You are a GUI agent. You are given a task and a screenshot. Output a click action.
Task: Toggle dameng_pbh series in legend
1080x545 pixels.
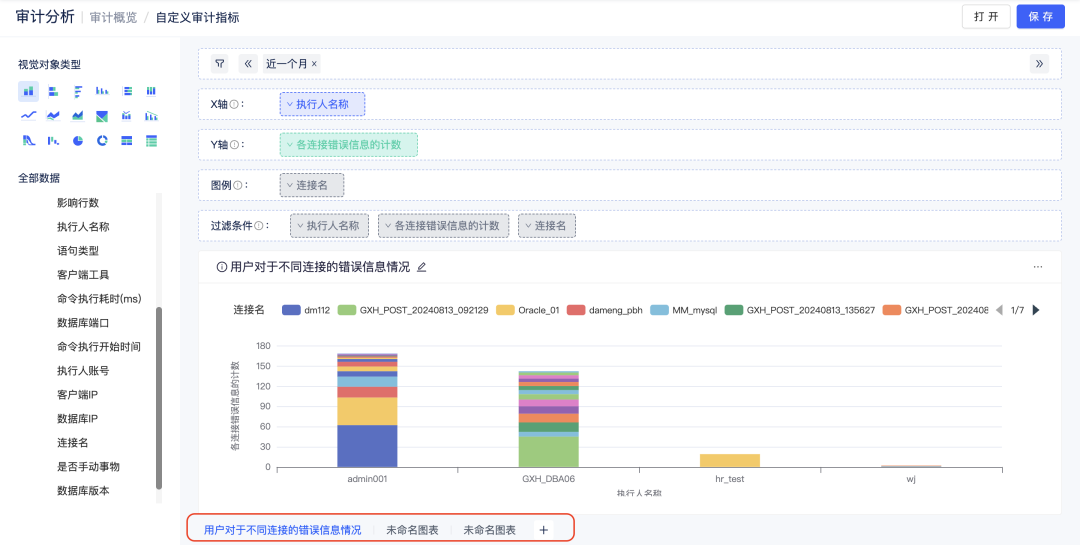tap(605, 310)
